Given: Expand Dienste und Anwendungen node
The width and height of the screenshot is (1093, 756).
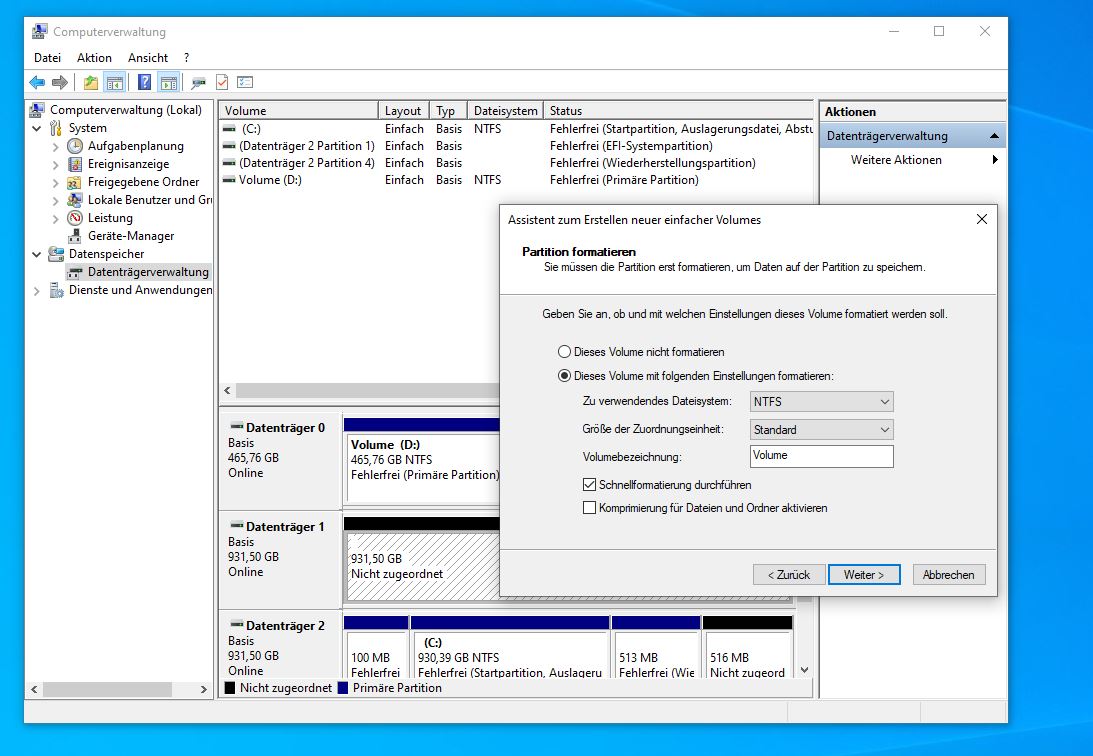Looking at the screenshot, I should 37,291.
